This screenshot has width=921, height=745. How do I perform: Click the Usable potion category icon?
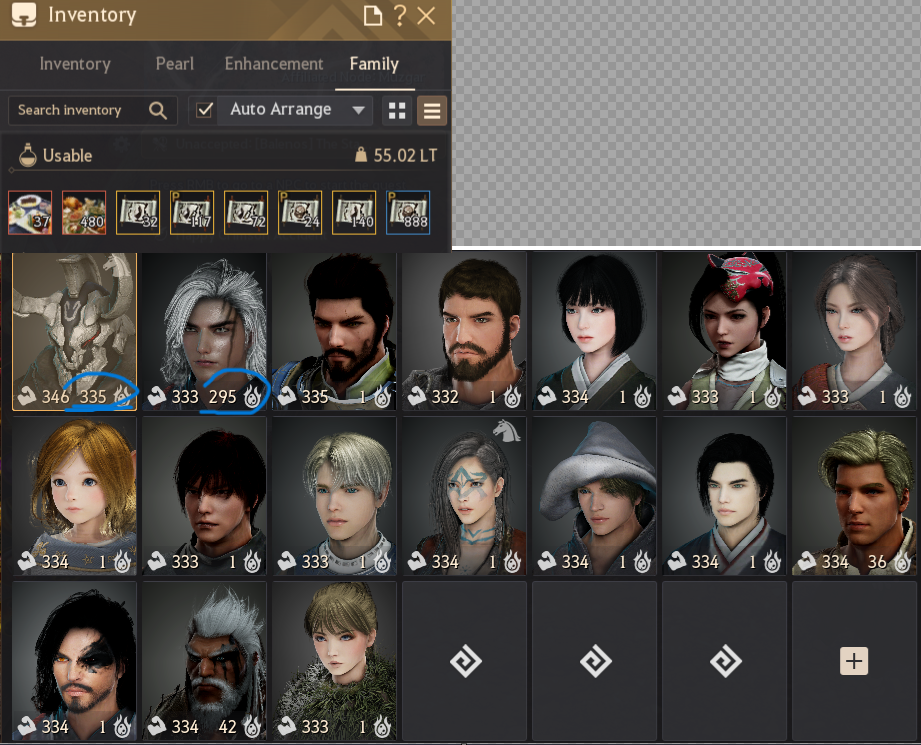point(28,155)
